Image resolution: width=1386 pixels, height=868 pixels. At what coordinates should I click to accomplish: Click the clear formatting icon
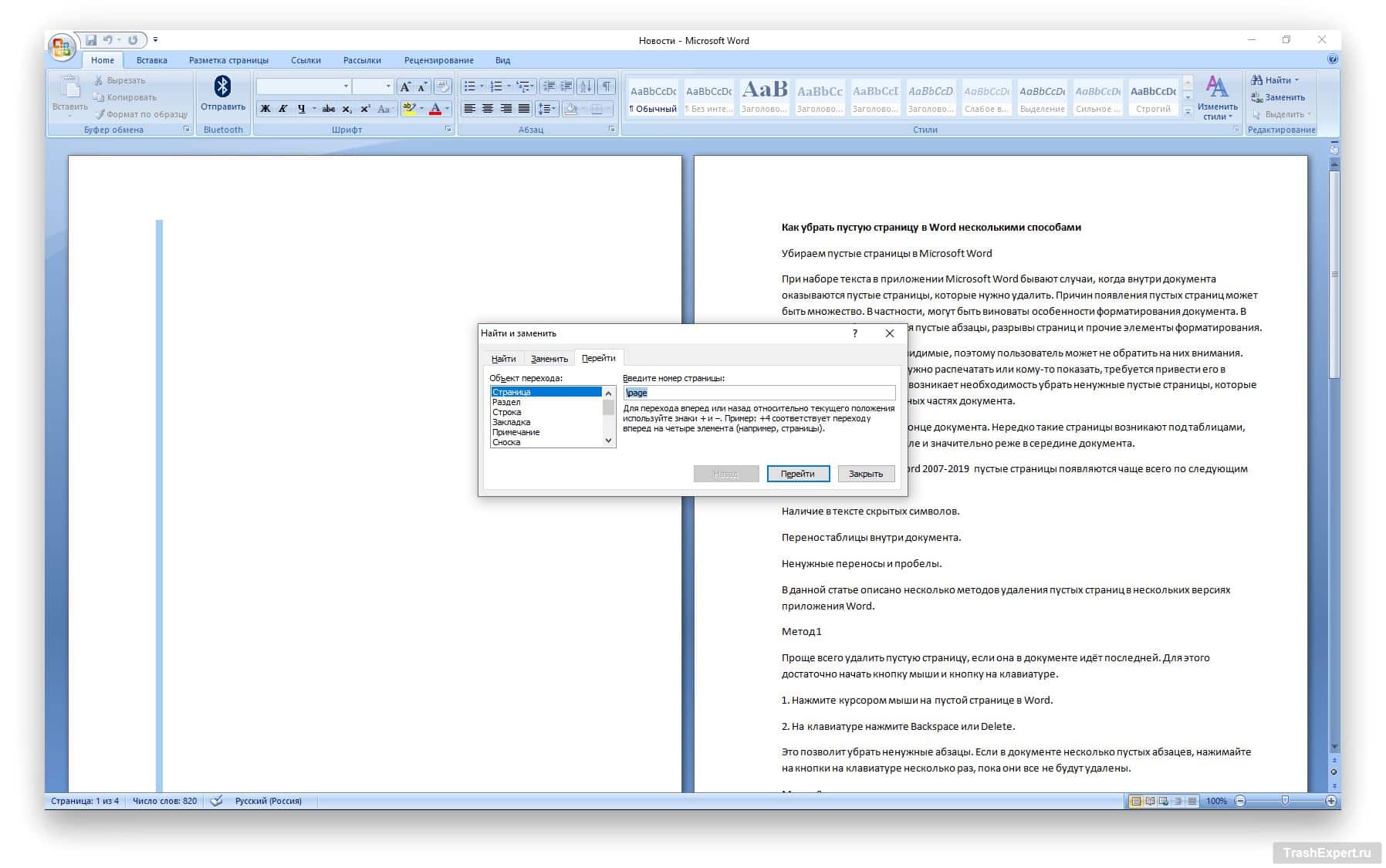pyautogui.click(x=443, y=86)
